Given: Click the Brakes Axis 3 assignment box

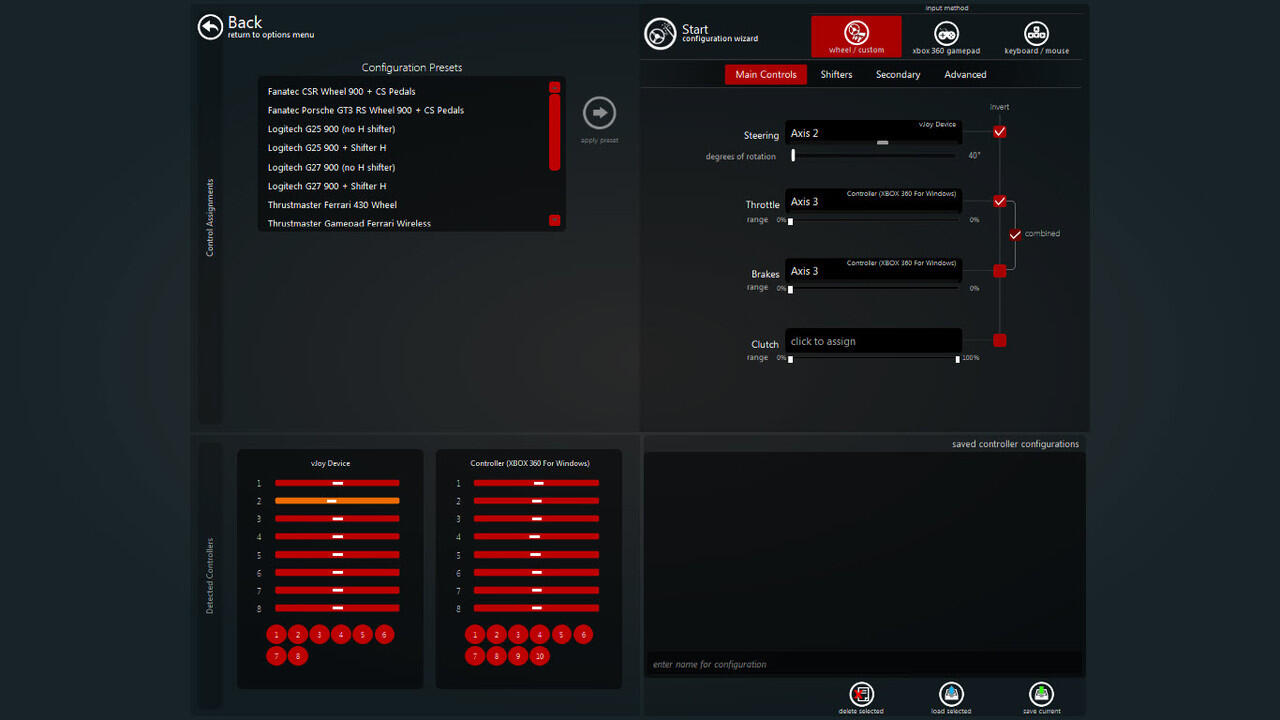Looking at the screenshot, I should (873, 270).
